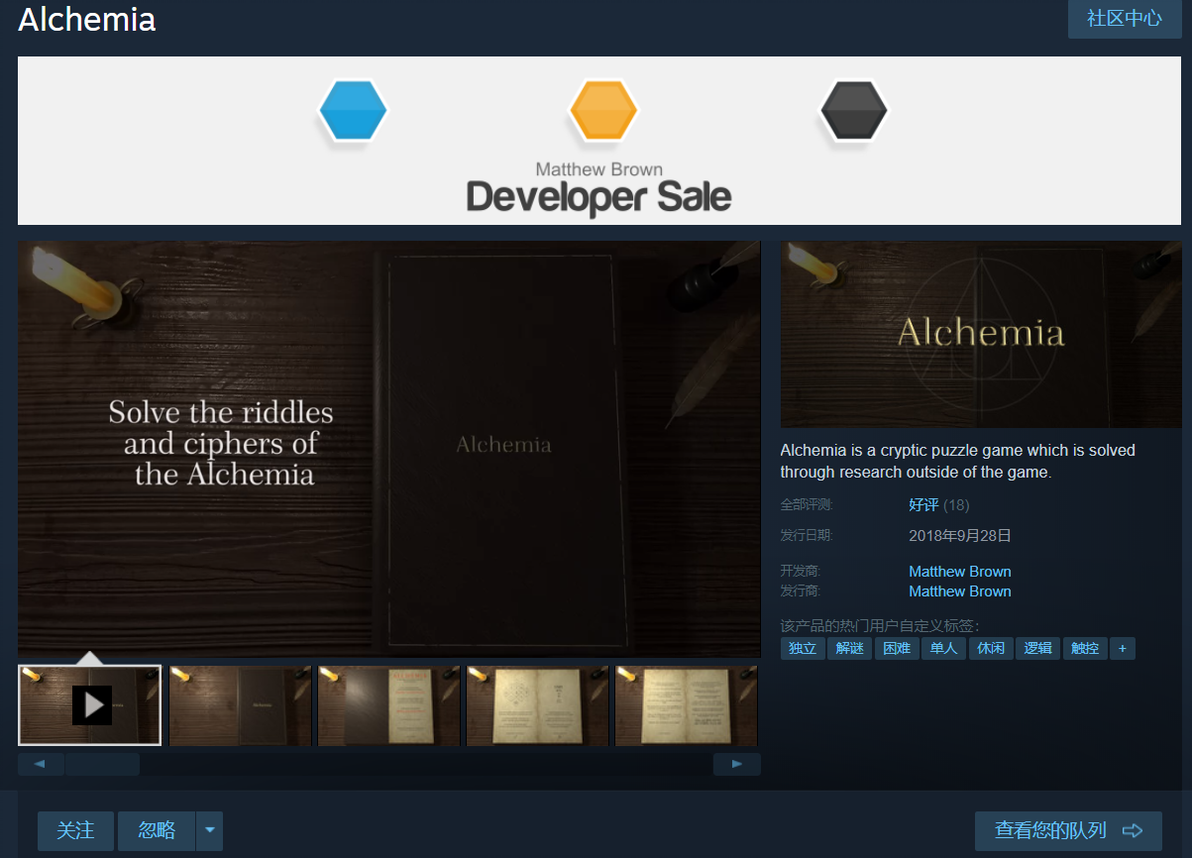Image resolution: width=1192 pixels, height=858 pixels.
Task: Open 查看您的队列 view your queue
Action: [x=1068, y=831]
